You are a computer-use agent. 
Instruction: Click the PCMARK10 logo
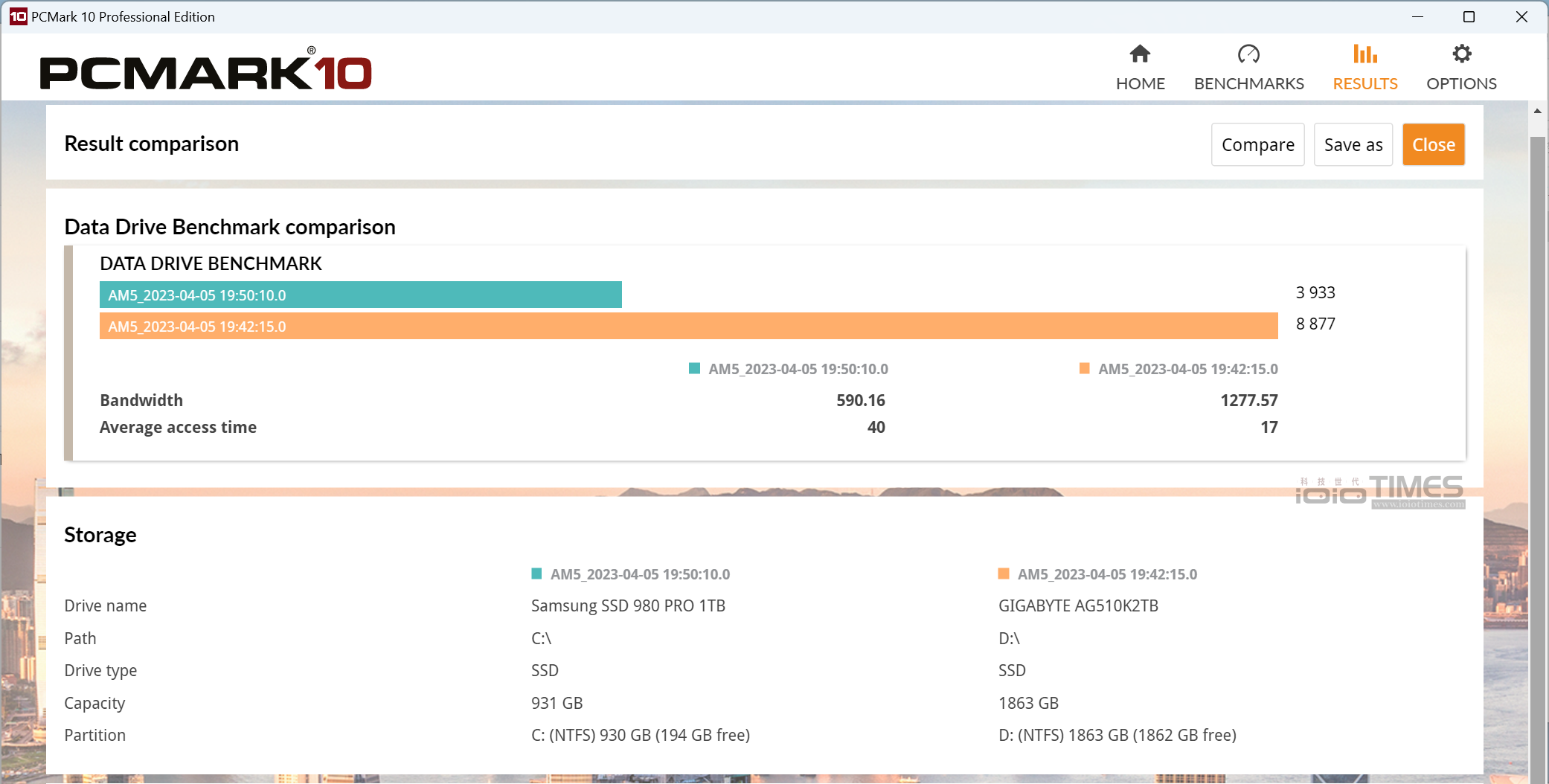(x=205, y=69)
